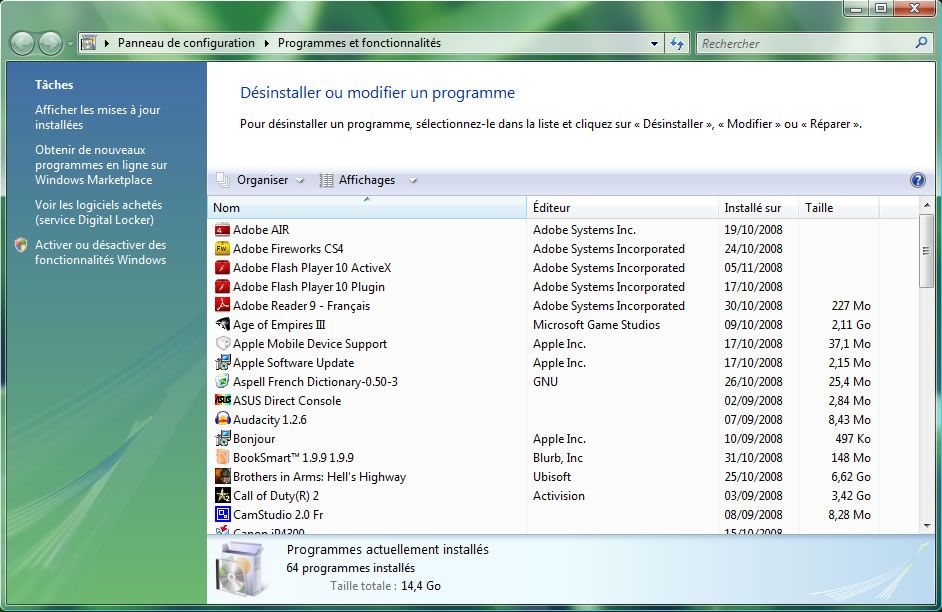This screenshot has height=612, width=942.
Task: Click the 6,62 Go size value
Action: coord(851,477)
